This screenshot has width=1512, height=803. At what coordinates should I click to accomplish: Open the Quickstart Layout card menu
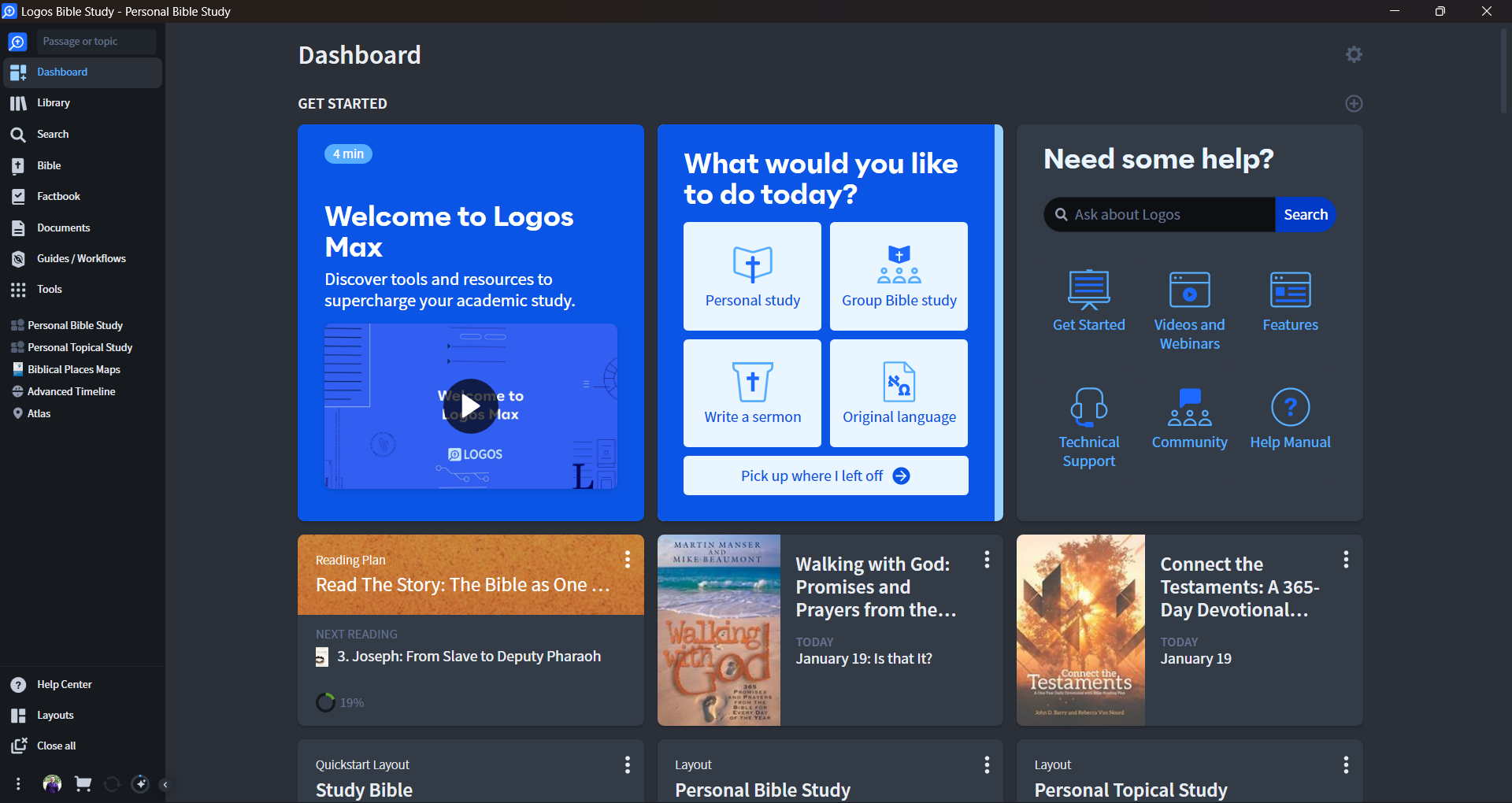click(x=628, y=764)
